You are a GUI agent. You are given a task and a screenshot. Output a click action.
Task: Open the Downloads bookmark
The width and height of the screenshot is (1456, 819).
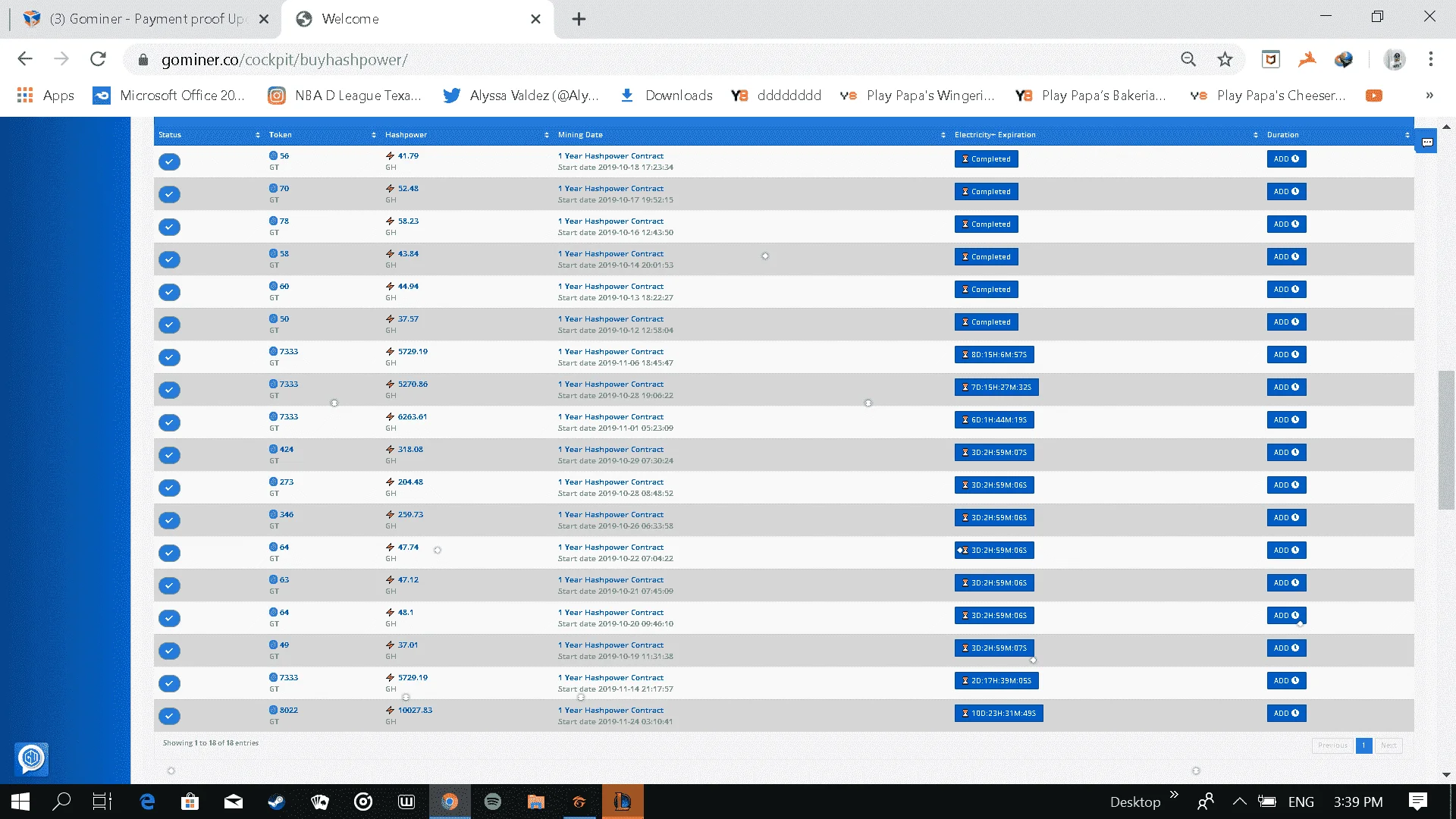667,96
